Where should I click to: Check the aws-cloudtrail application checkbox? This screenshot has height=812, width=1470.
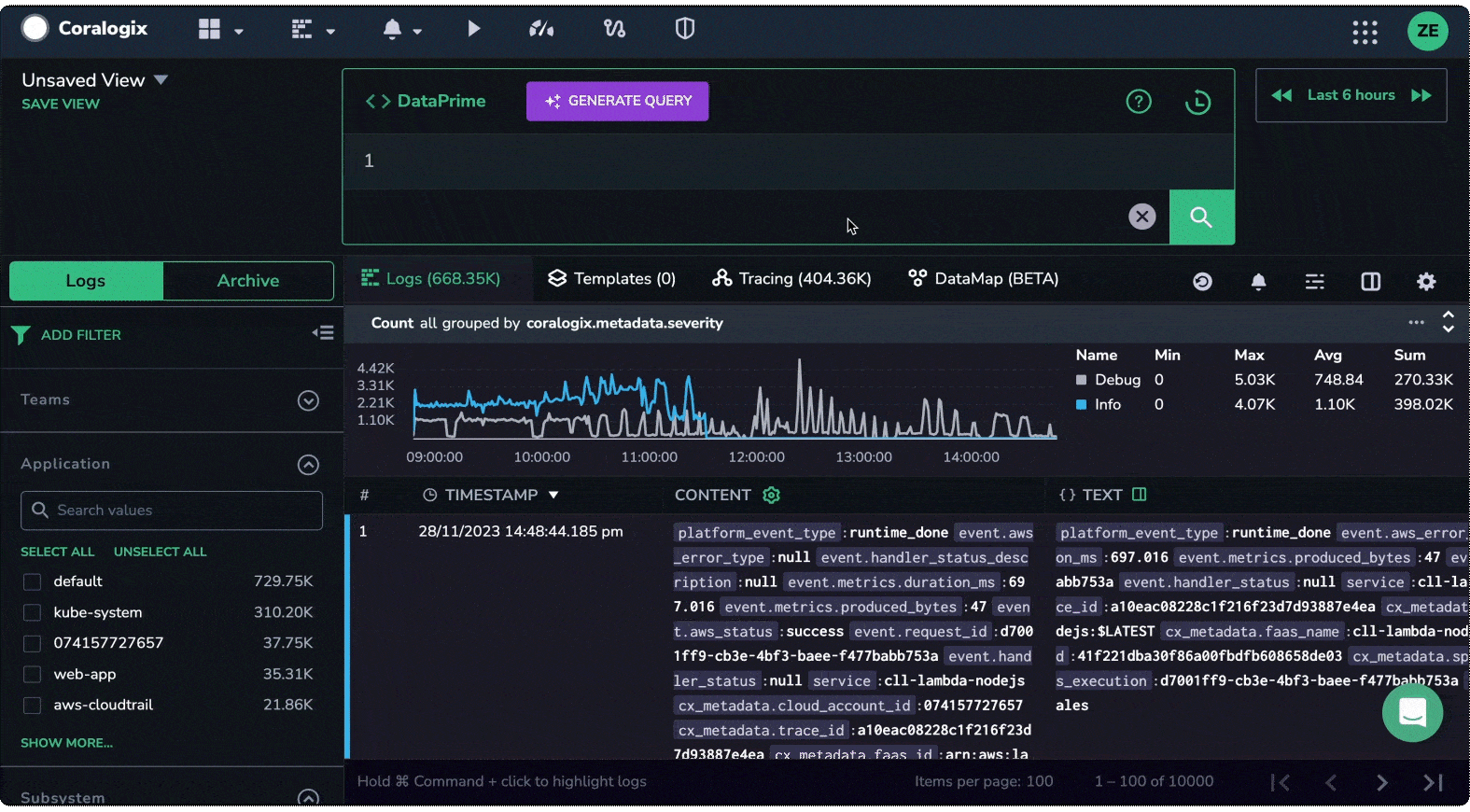tap(32, 705)
